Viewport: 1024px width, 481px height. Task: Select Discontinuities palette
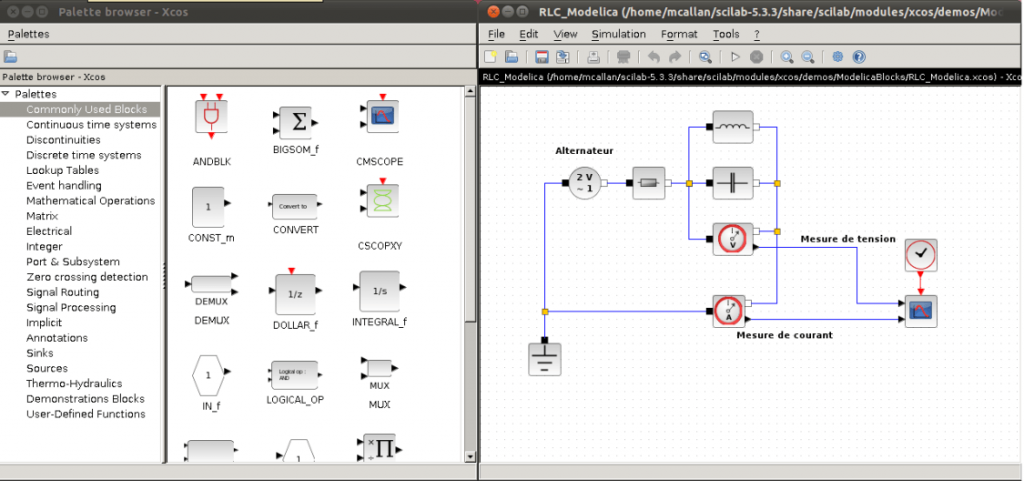63,140
